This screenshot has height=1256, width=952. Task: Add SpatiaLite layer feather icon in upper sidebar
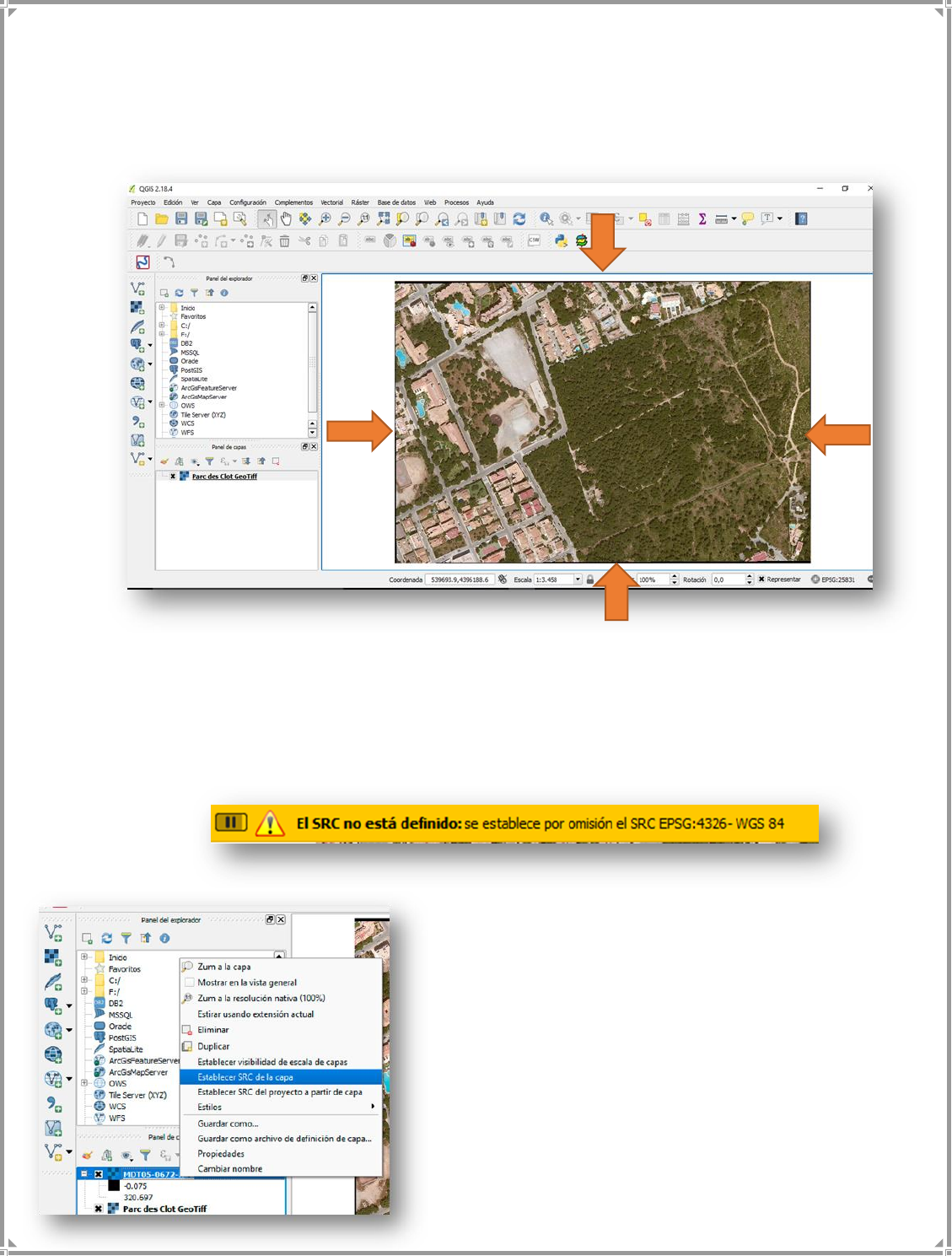click(138, 327)
